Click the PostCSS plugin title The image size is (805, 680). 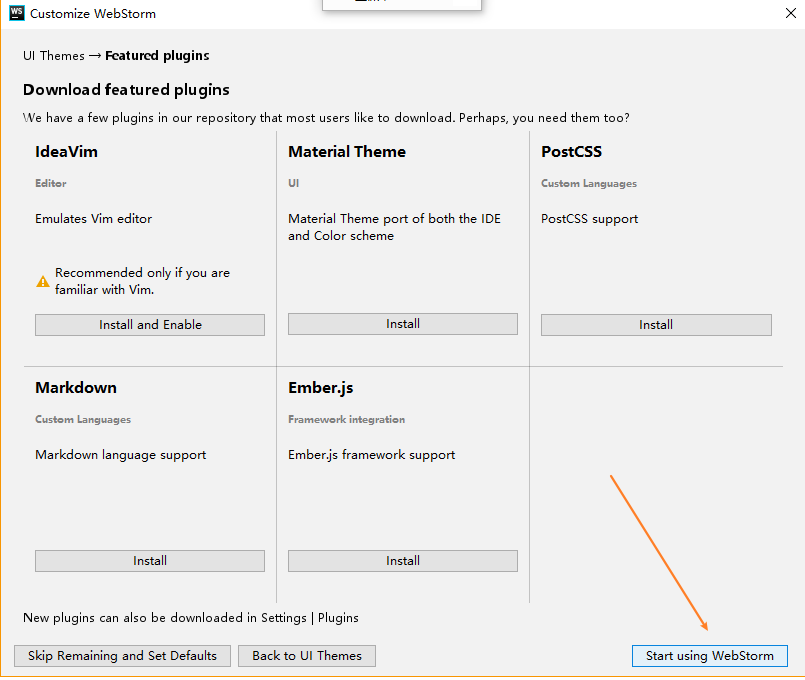(x=571, y=152)
